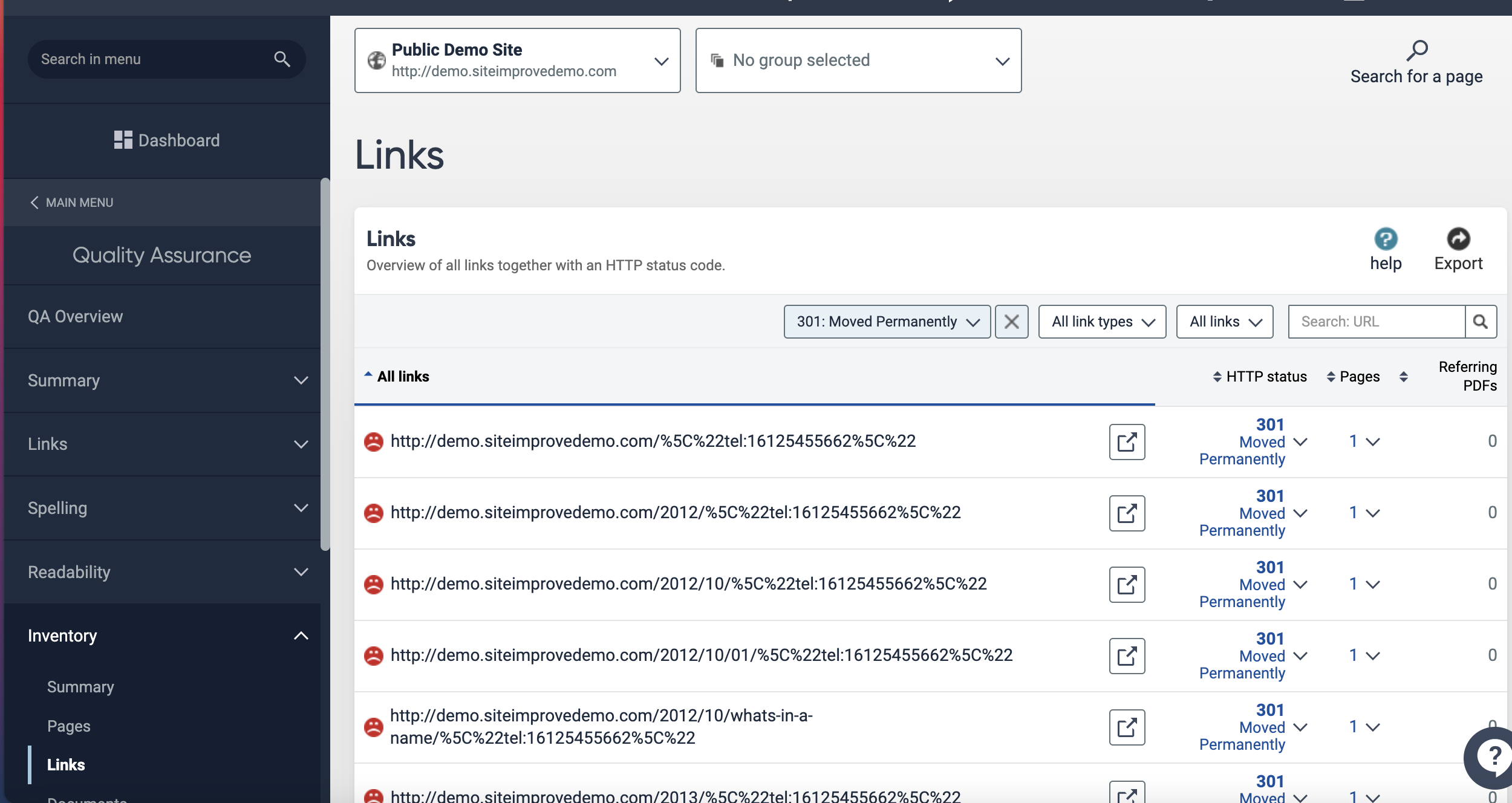Expand the Public Demo Site selector
1512x803 pixels.
pyautogui.click(x=517, y=60)
